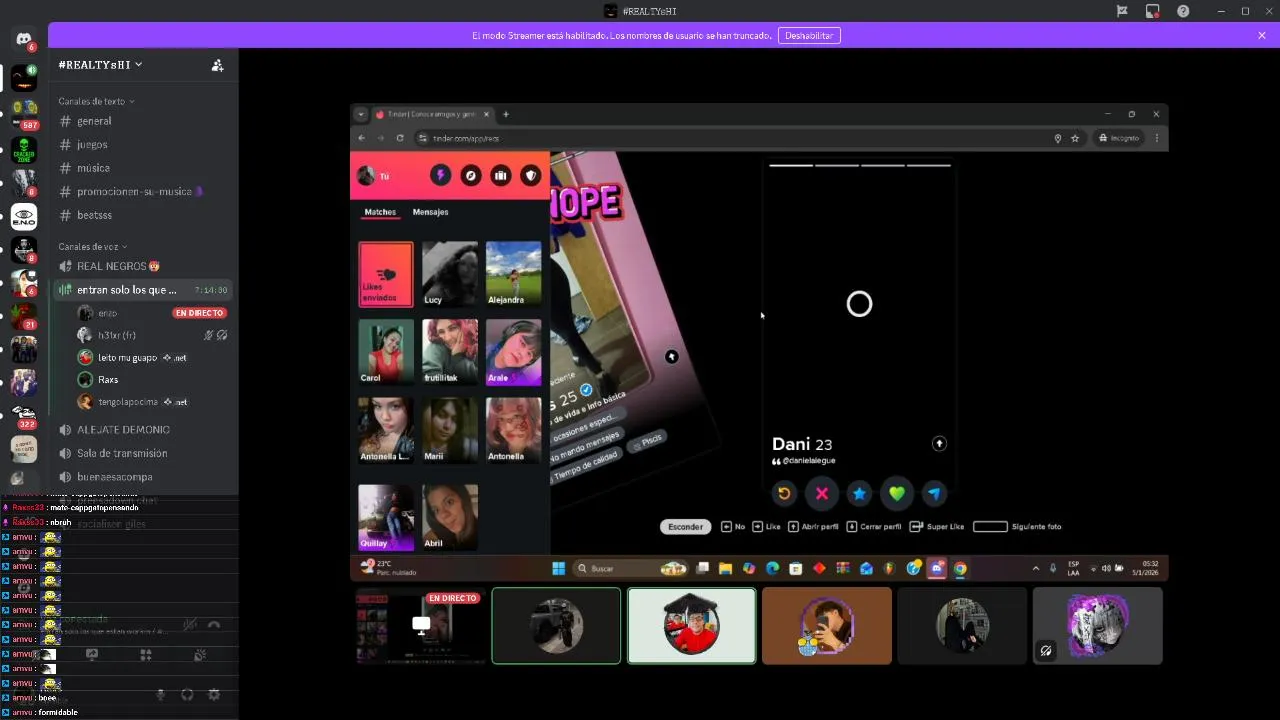Toggle the Discord headphones deafen button
1280x720 pixels.
(x=187, y=694)
